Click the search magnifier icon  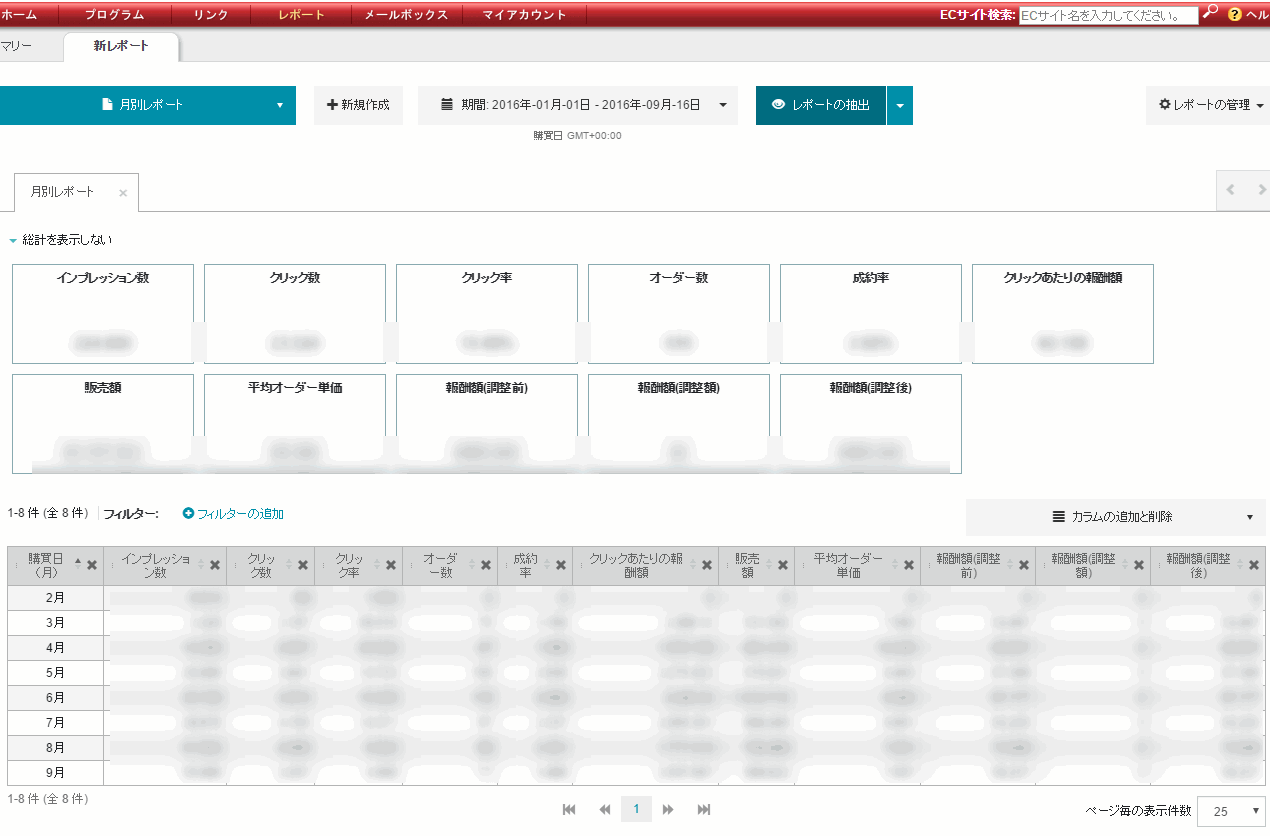(x=1210, y=13)
